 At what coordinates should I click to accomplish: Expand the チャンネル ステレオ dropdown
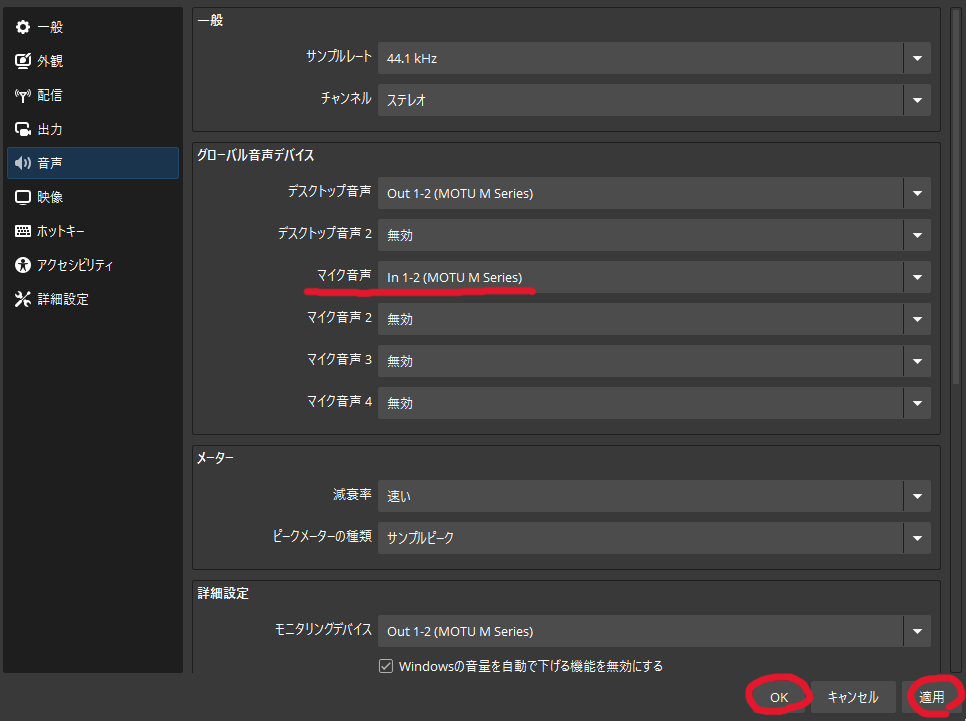coord(654,100)
